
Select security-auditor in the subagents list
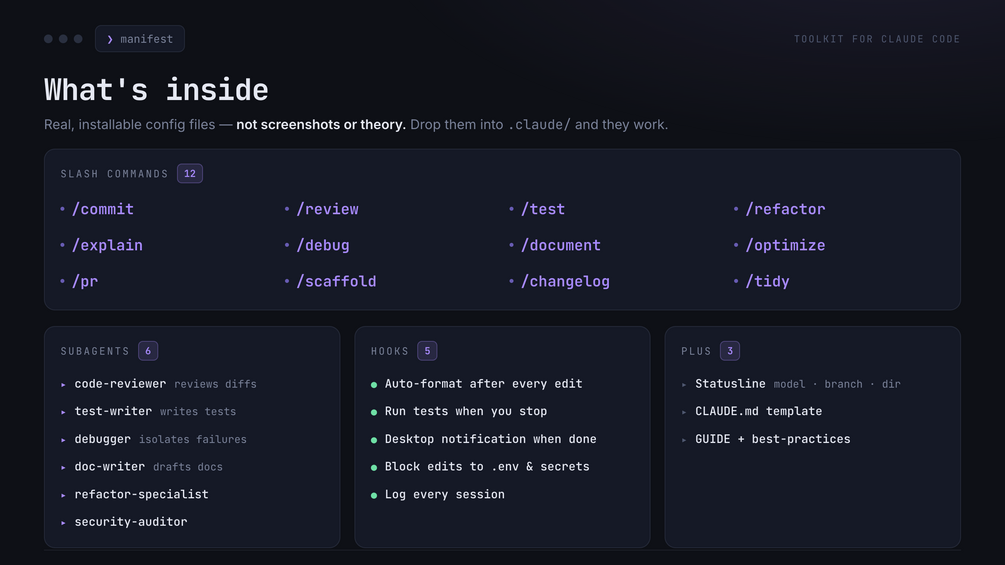[x=131, y=521]
